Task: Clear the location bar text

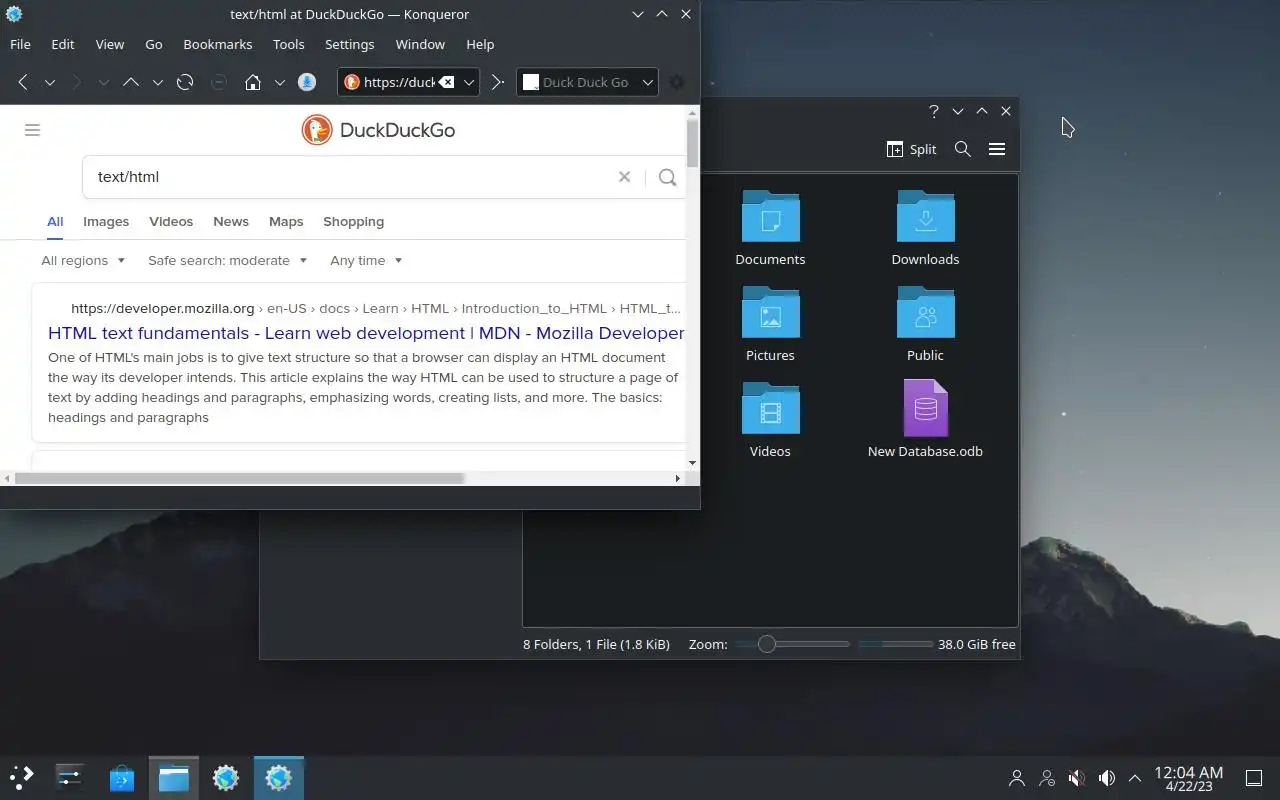Action: coord(447,82)
